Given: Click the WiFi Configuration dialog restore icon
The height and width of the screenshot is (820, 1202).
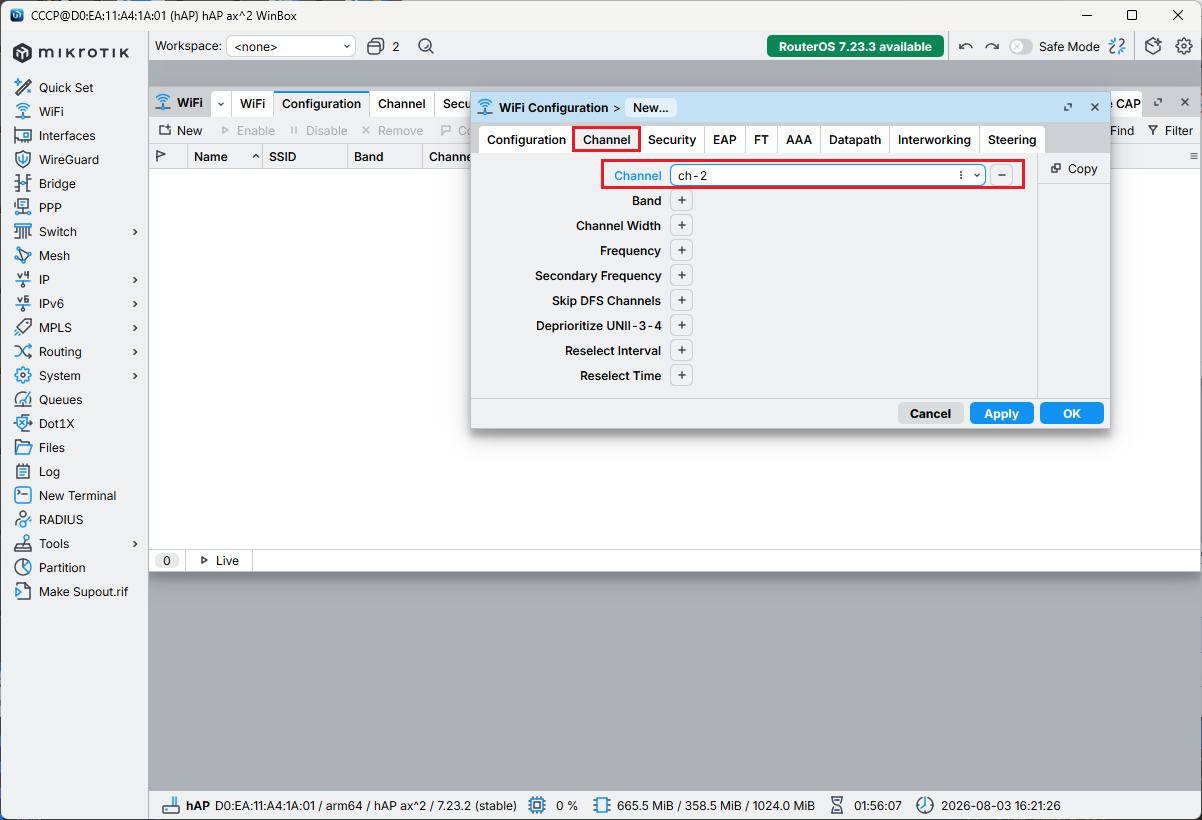Looking at the screenshot, I should coord(1068,107).
